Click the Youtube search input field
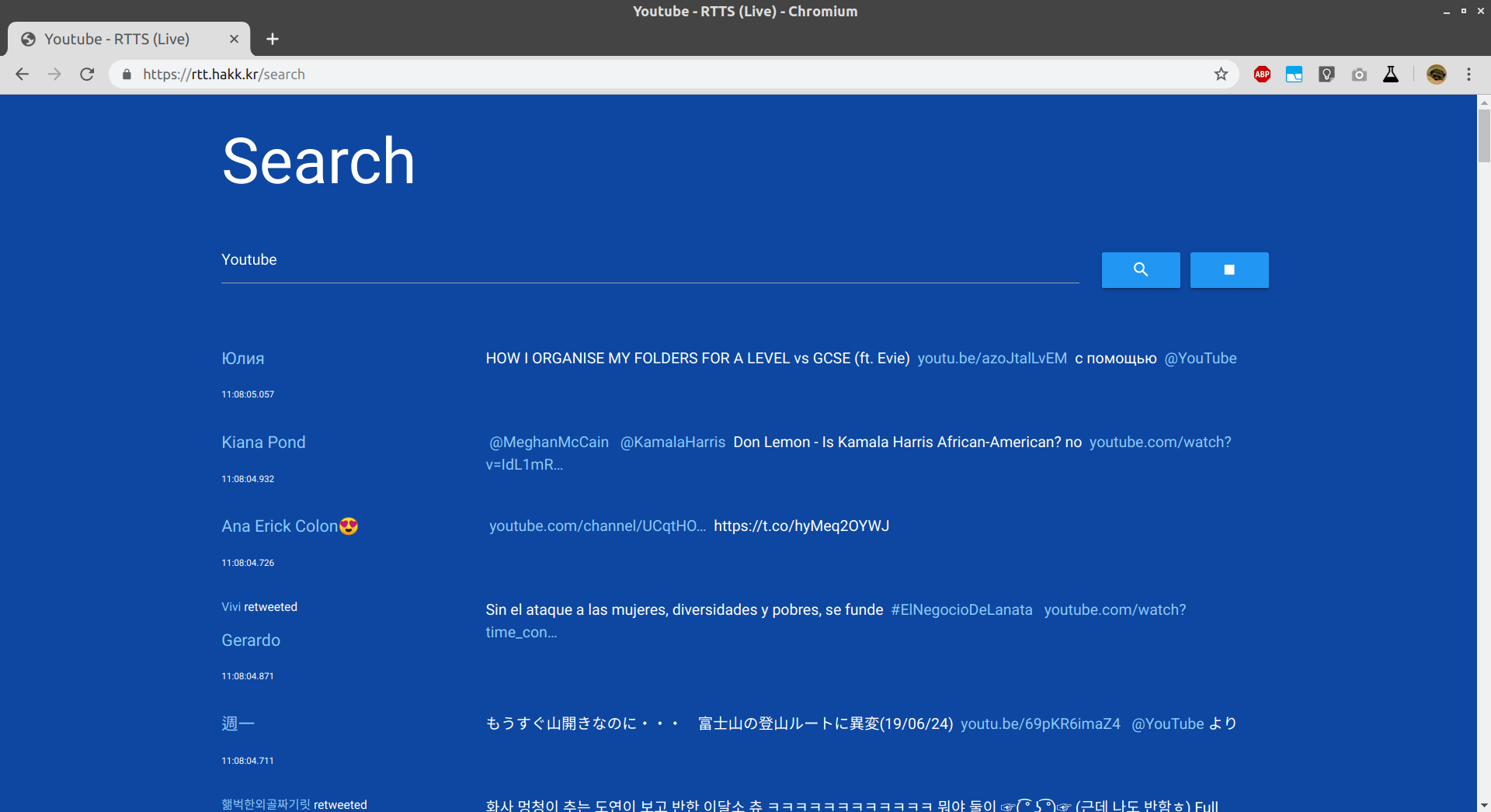1491x812 pixels. pyautogui.click(x=650, y=260)
